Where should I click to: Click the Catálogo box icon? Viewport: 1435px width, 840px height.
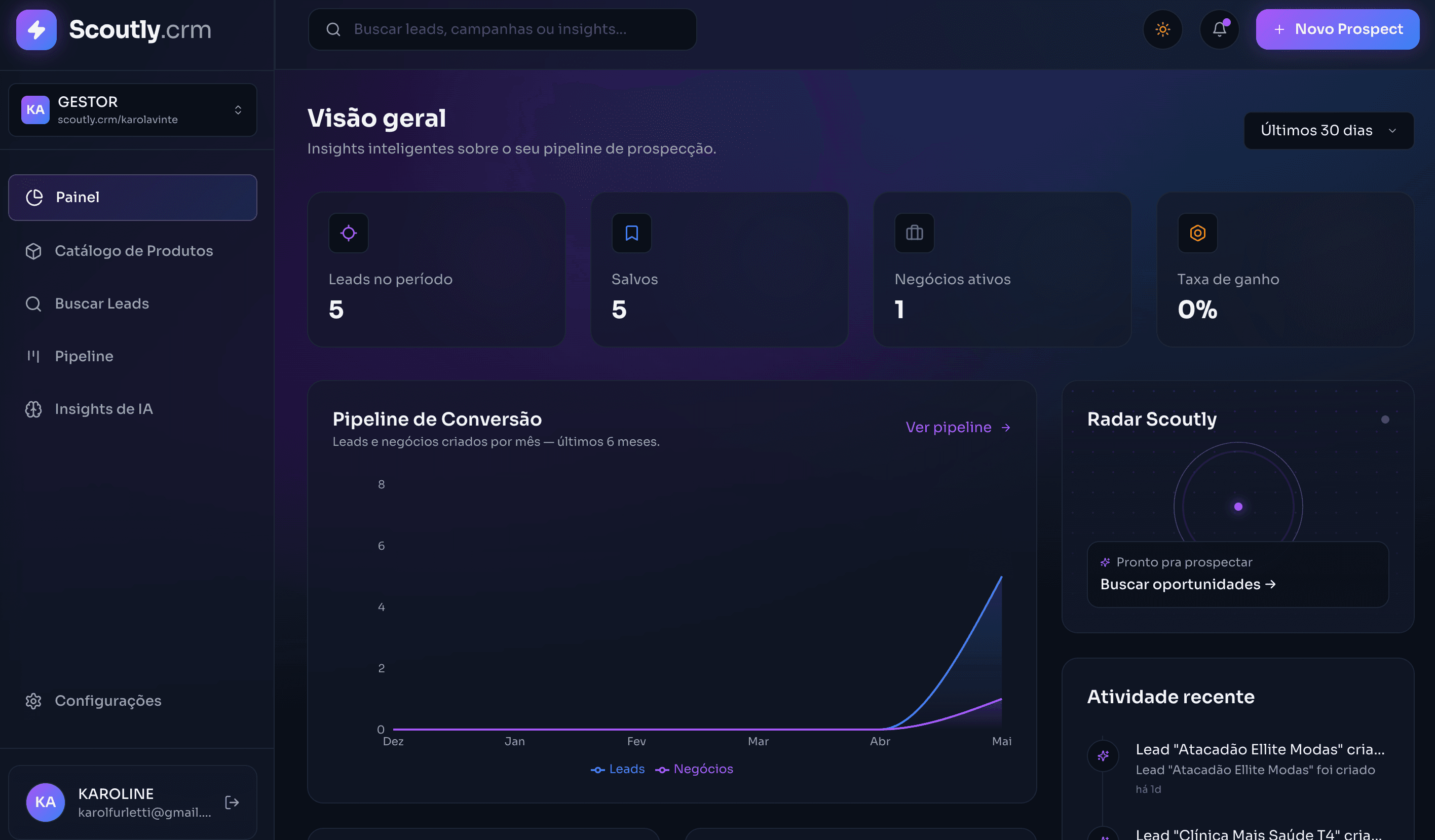point(33,251)
